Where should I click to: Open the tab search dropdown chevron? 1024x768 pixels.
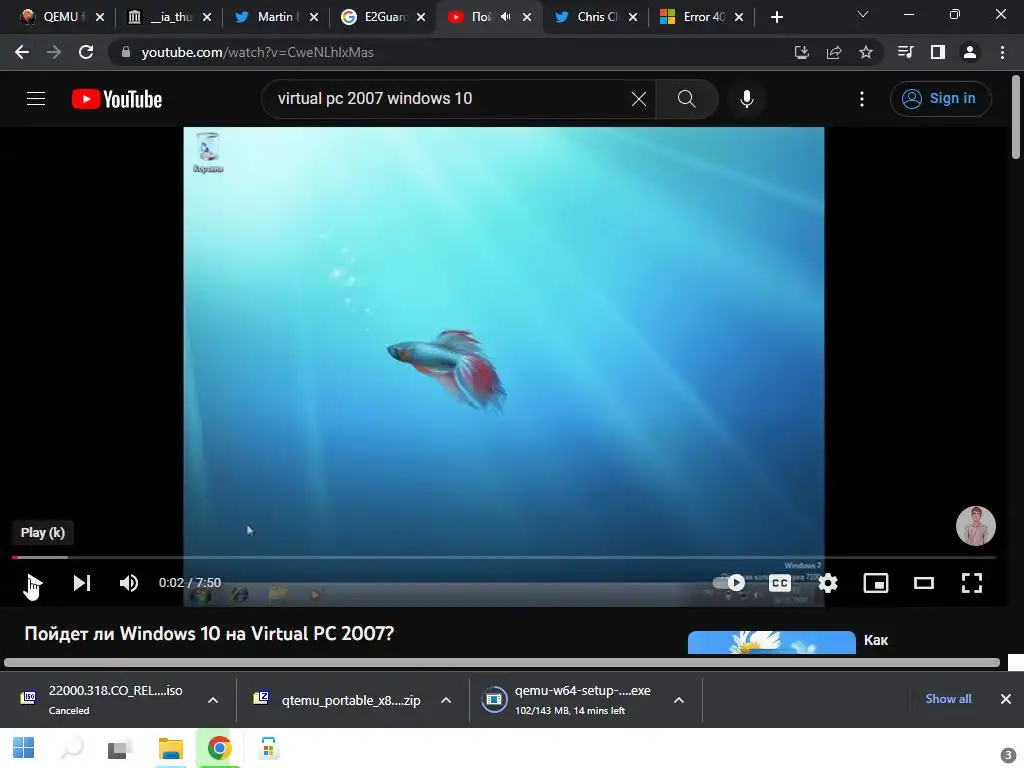point(863,14)
